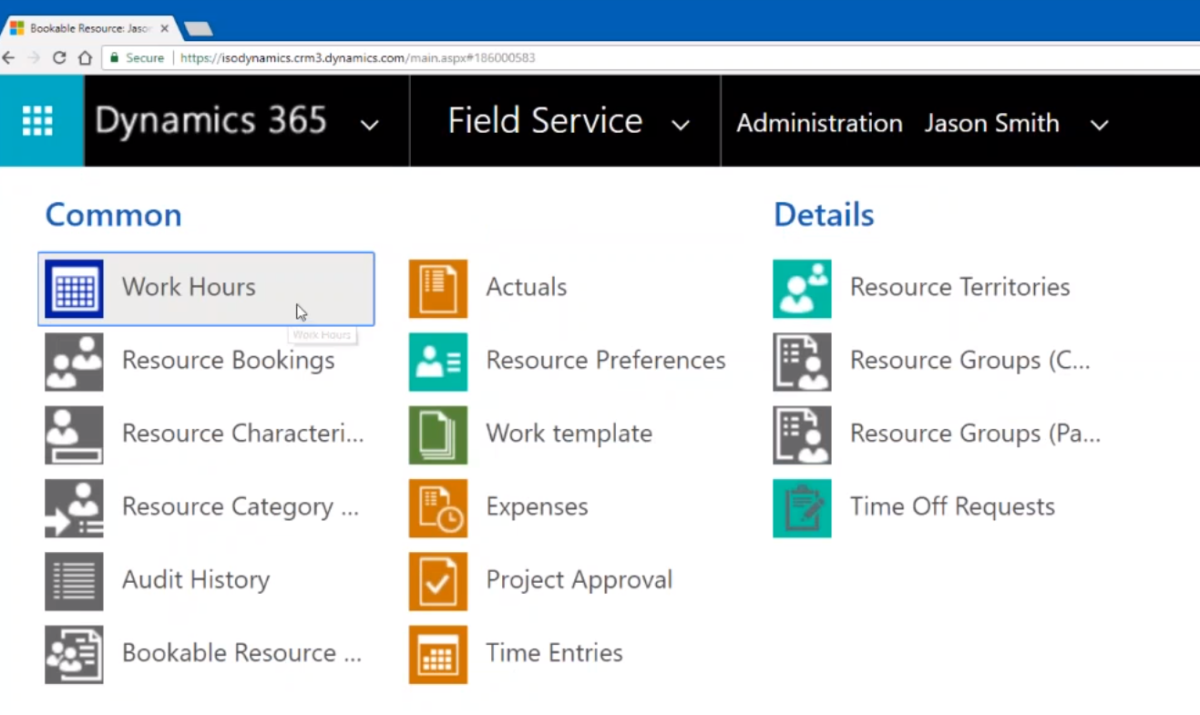
Task: Reload the page in the browser
Action: click(59, 58)
